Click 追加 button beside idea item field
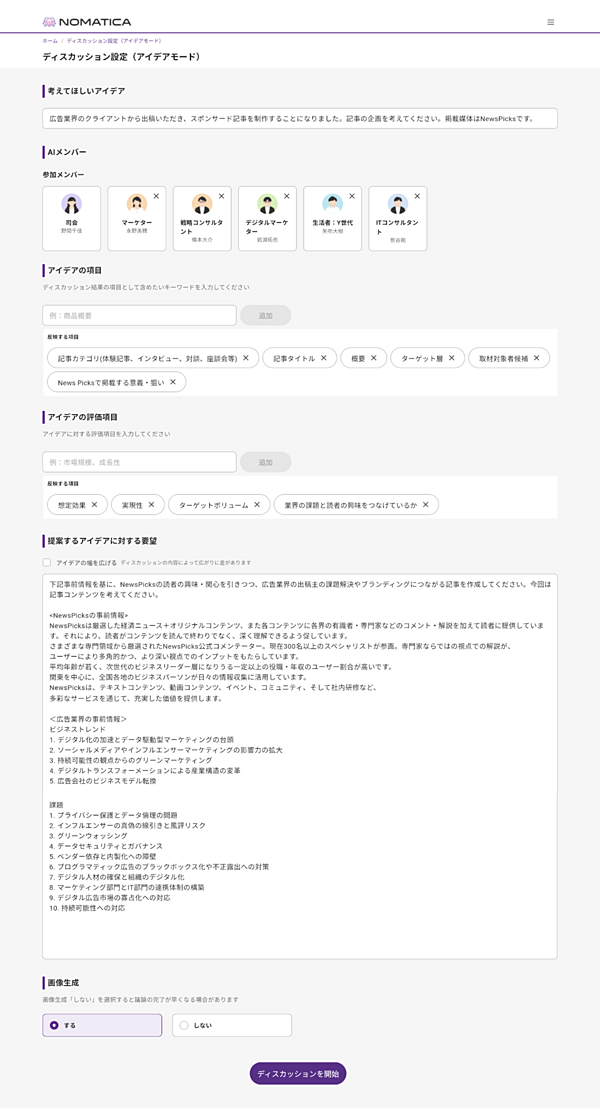The image size is (600, 1120). [265, 315]
